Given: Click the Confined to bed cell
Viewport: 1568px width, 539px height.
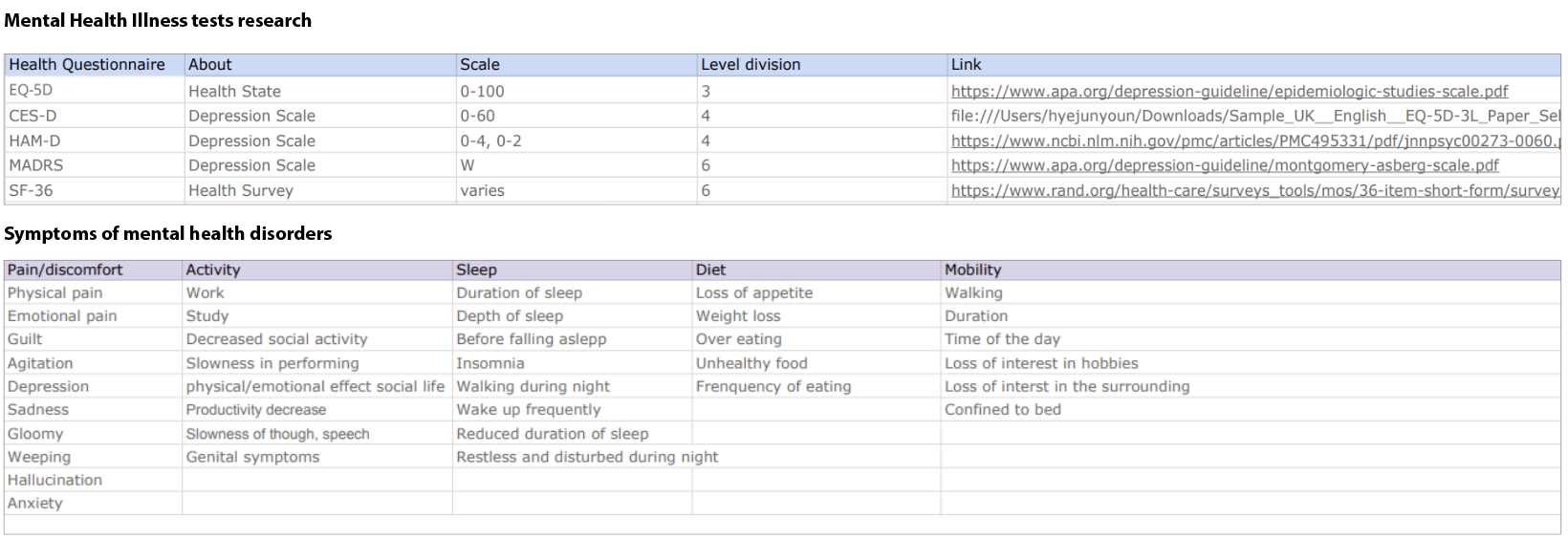Looking at the screenshot, I should [x=1002, y=409].
